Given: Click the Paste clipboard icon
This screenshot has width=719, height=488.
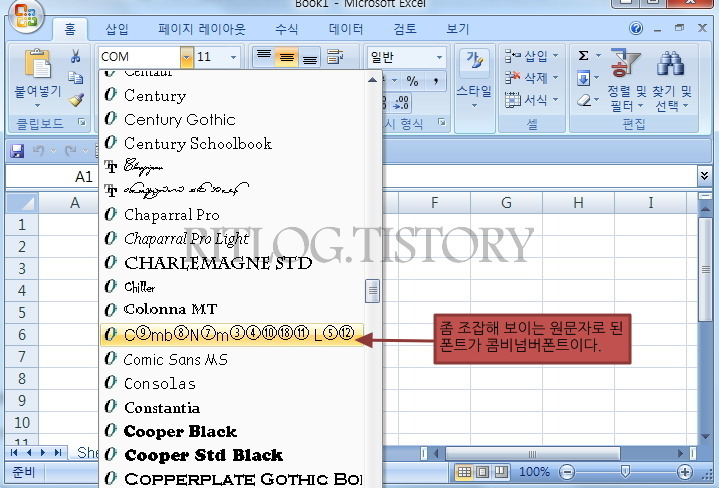Looking at the screenshot, I should [x=38, y=63].
